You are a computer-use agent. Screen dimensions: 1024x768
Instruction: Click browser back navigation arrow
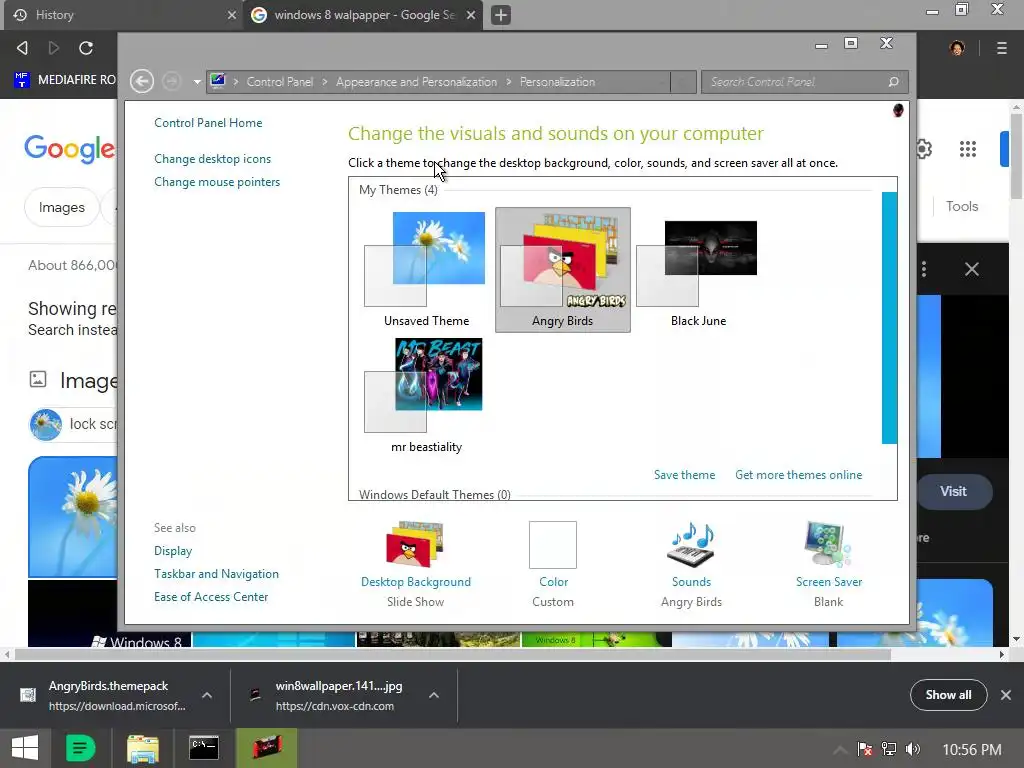coord(22,48)
